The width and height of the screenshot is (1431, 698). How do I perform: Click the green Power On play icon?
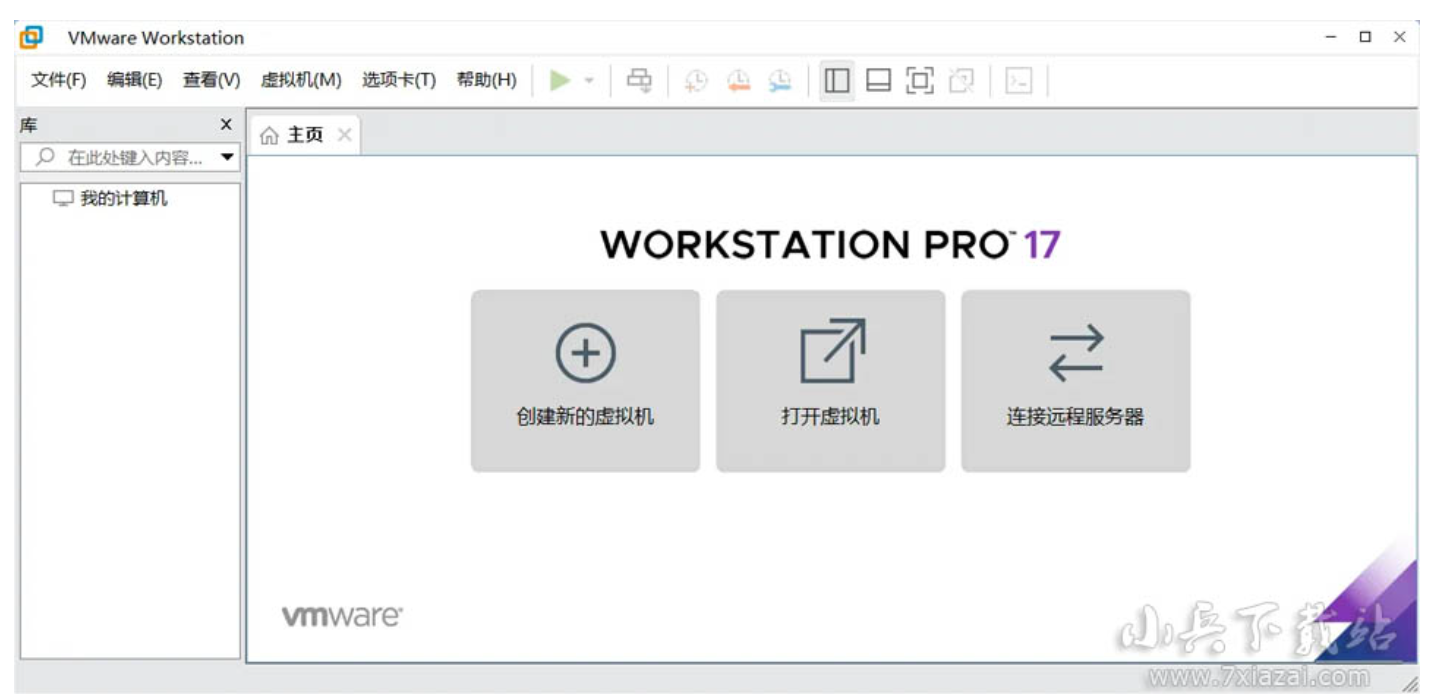[x=560, y=80]
